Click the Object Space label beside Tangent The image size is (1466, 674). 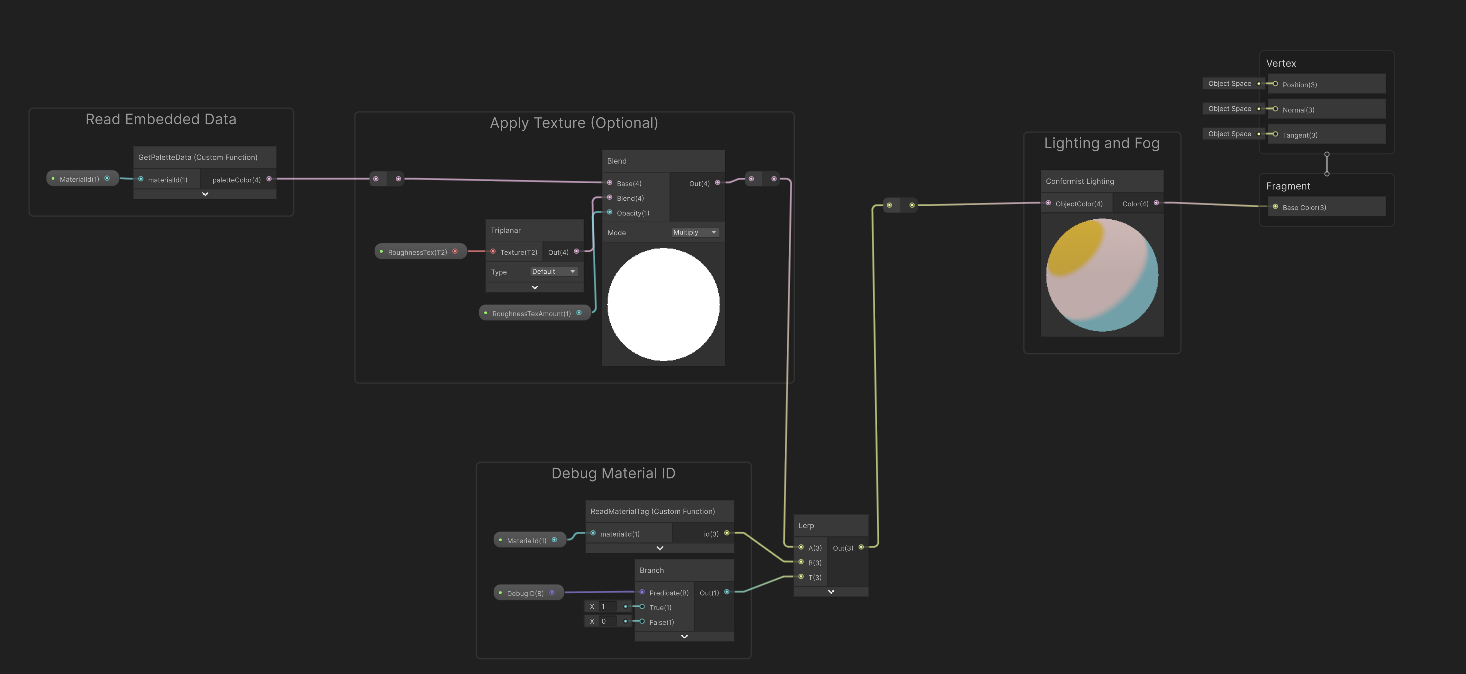1230,134
